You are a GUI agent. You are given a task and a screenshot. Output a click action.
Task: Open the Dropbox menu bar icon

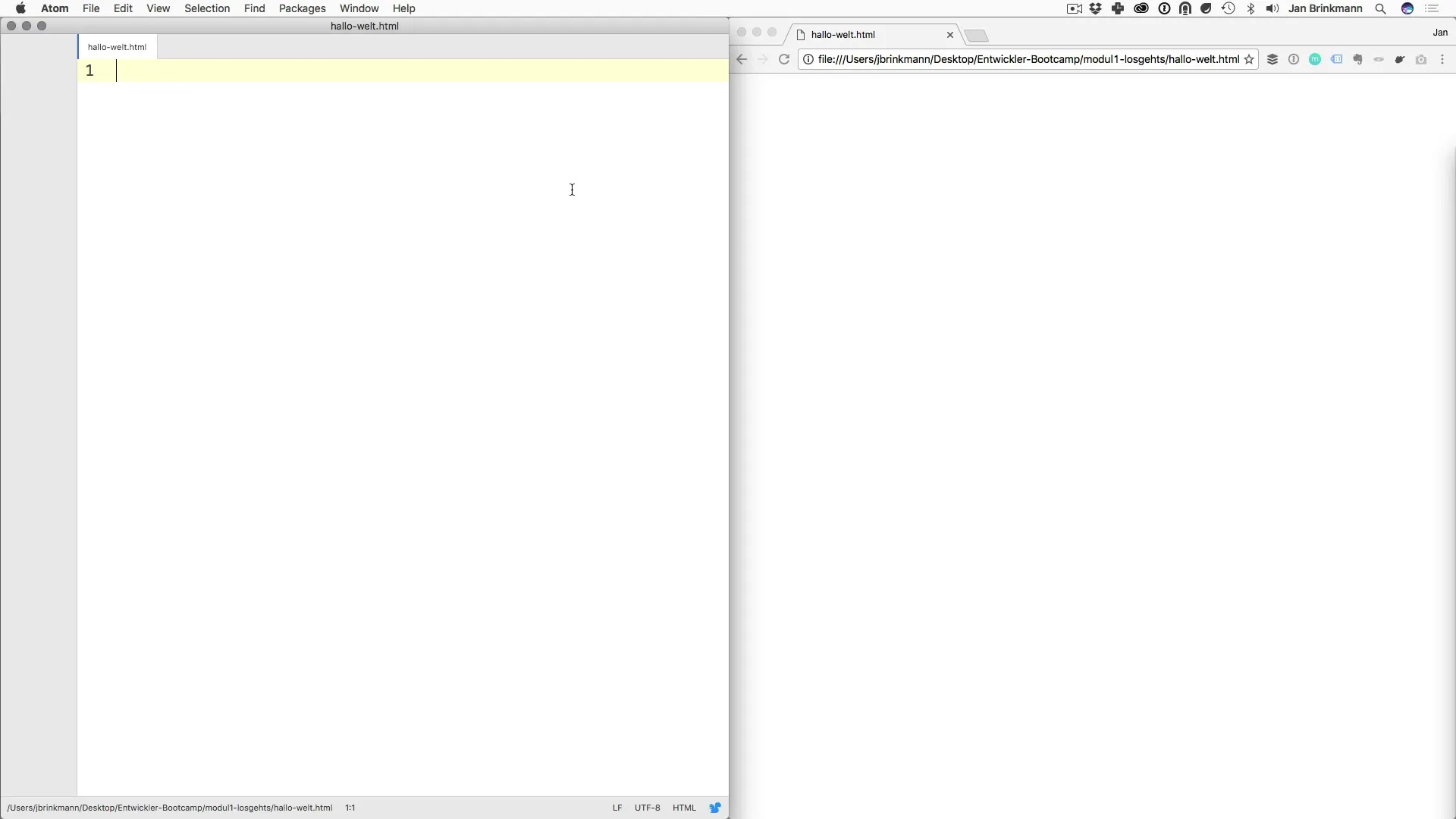(x=1096, y=8)
